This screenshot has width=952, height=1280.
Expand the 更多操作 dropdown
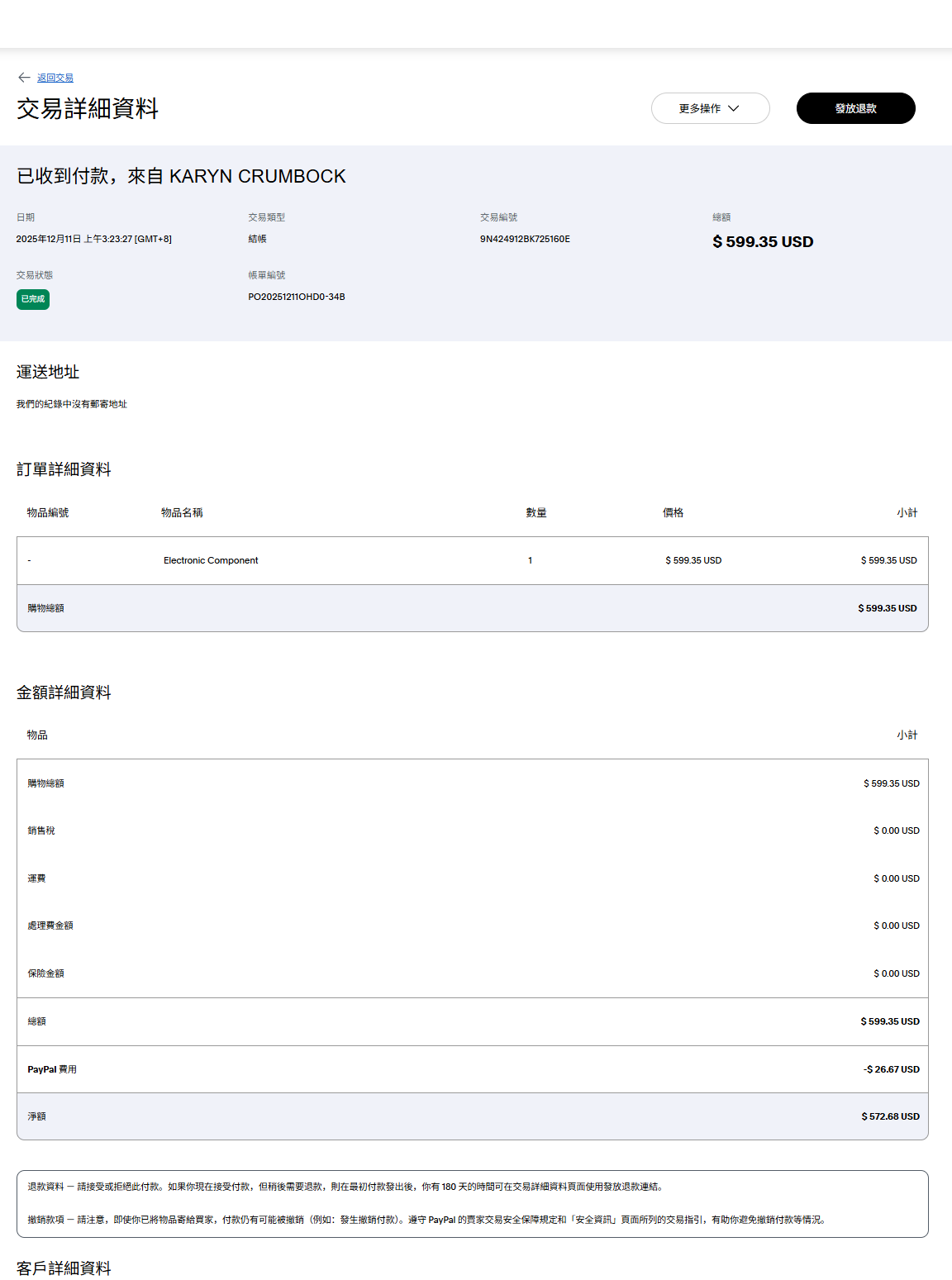click(709, 108)
